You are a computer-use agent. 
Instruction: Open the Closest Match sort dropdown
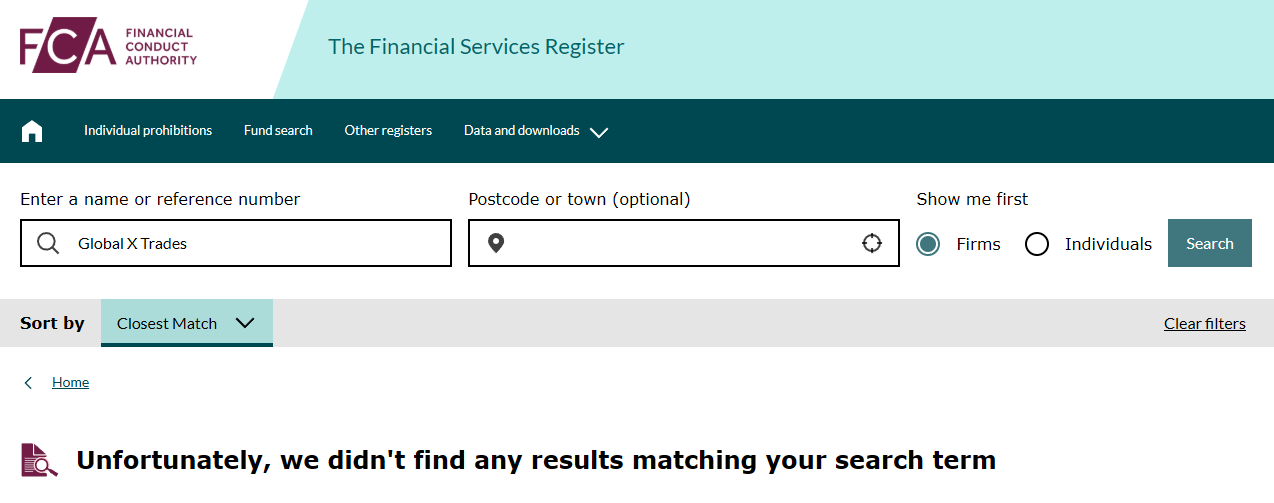click(186, 323)
